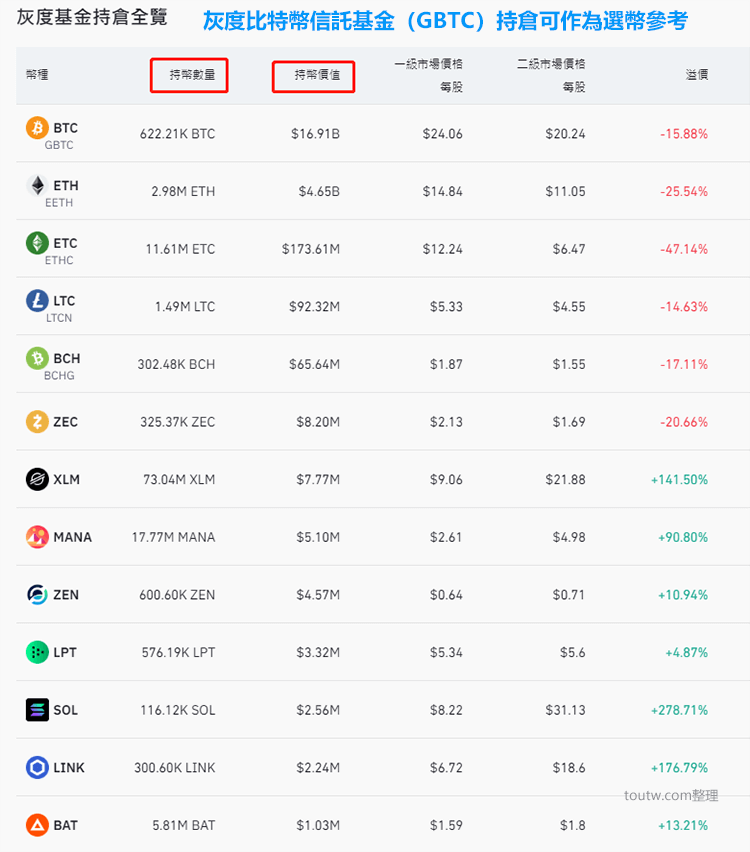Viewport: 750px width, 852px height.
Task: Click the $65.64M holding value
Action: [x=315, y=364]
